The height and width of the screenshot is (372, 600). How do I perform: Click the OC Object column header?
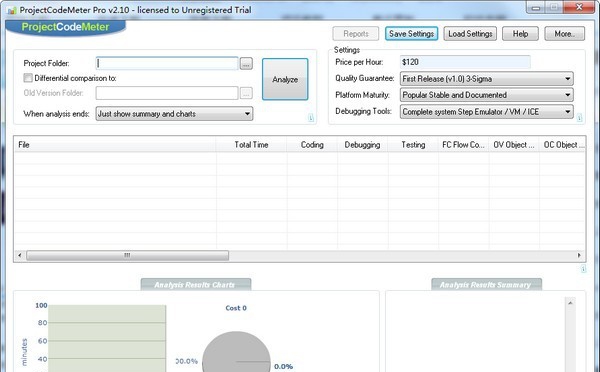(562, 145)
